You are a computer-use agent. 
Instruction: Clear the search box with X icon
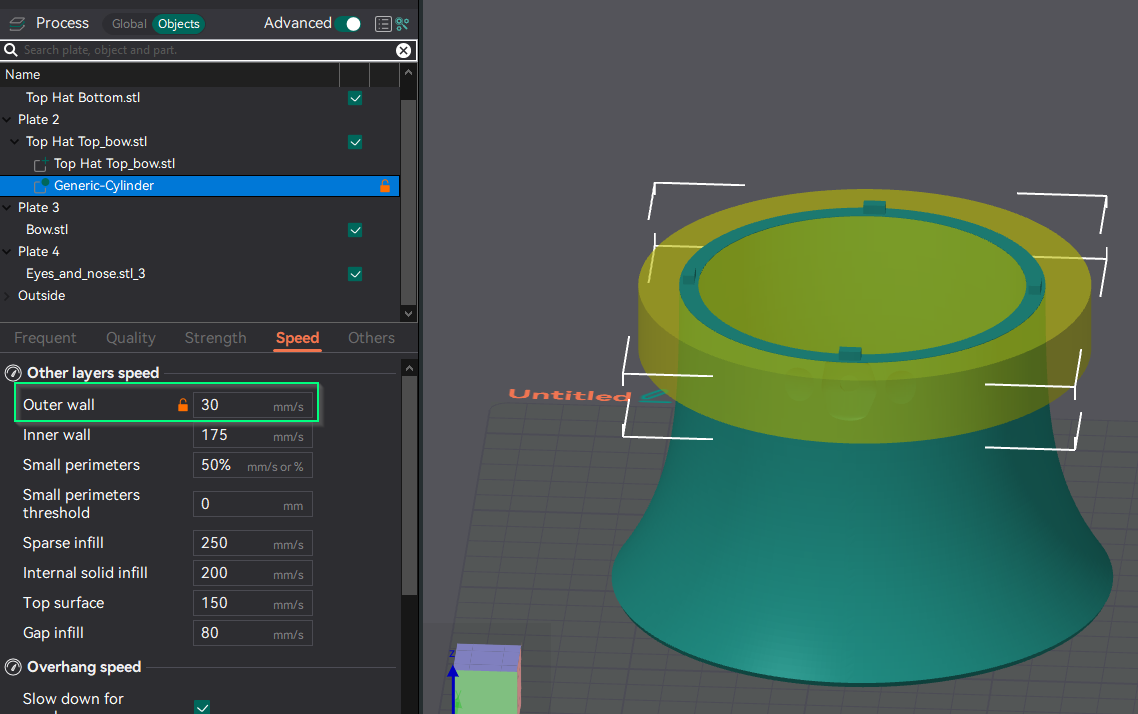(403, 50)
